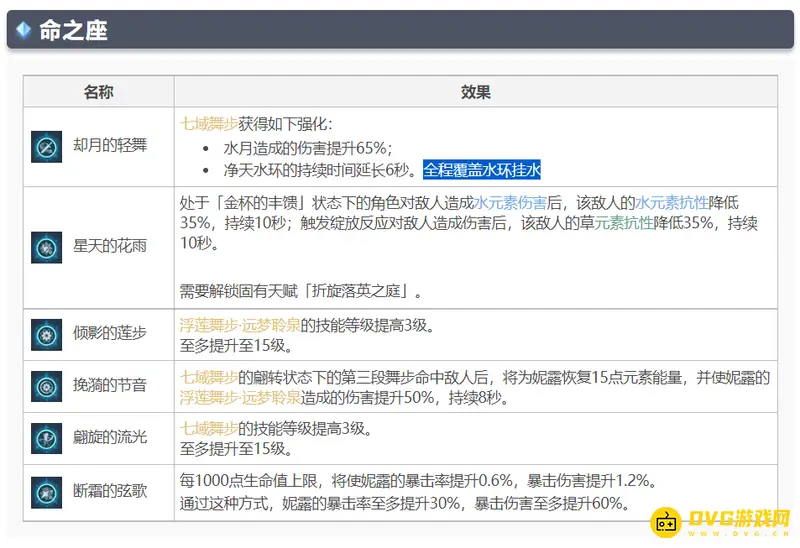The width and height of the screenshot is (800, 548).
Task: Click the 命之座 section title
Action: click(x=73, y=30)
